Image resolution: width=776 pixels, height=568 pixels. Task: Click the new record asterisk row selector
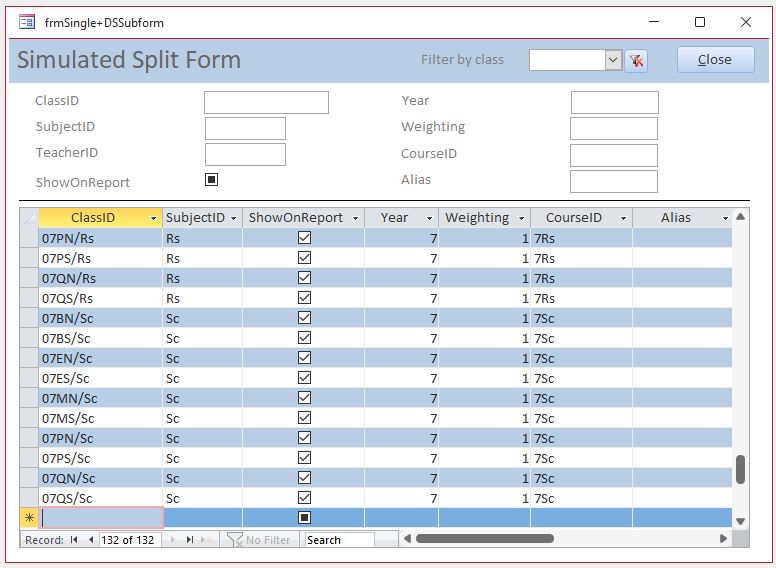[x=29, y=518]
